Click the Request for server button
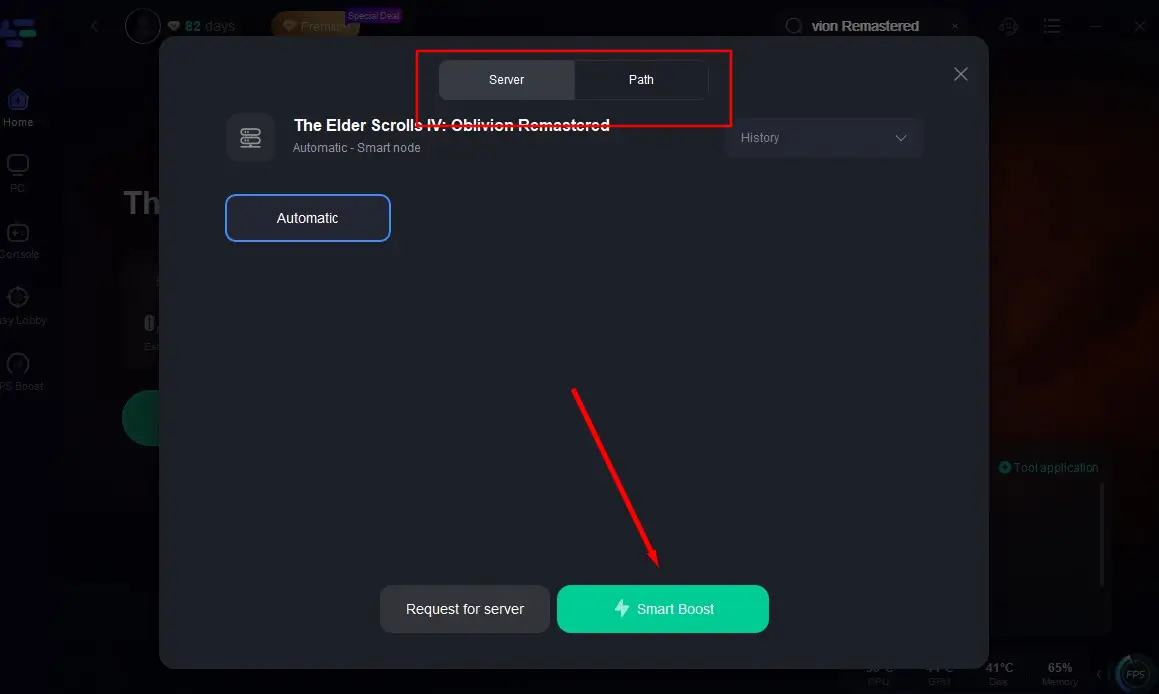Viewport: 1159px width, 694px height. tap(465, 609)
